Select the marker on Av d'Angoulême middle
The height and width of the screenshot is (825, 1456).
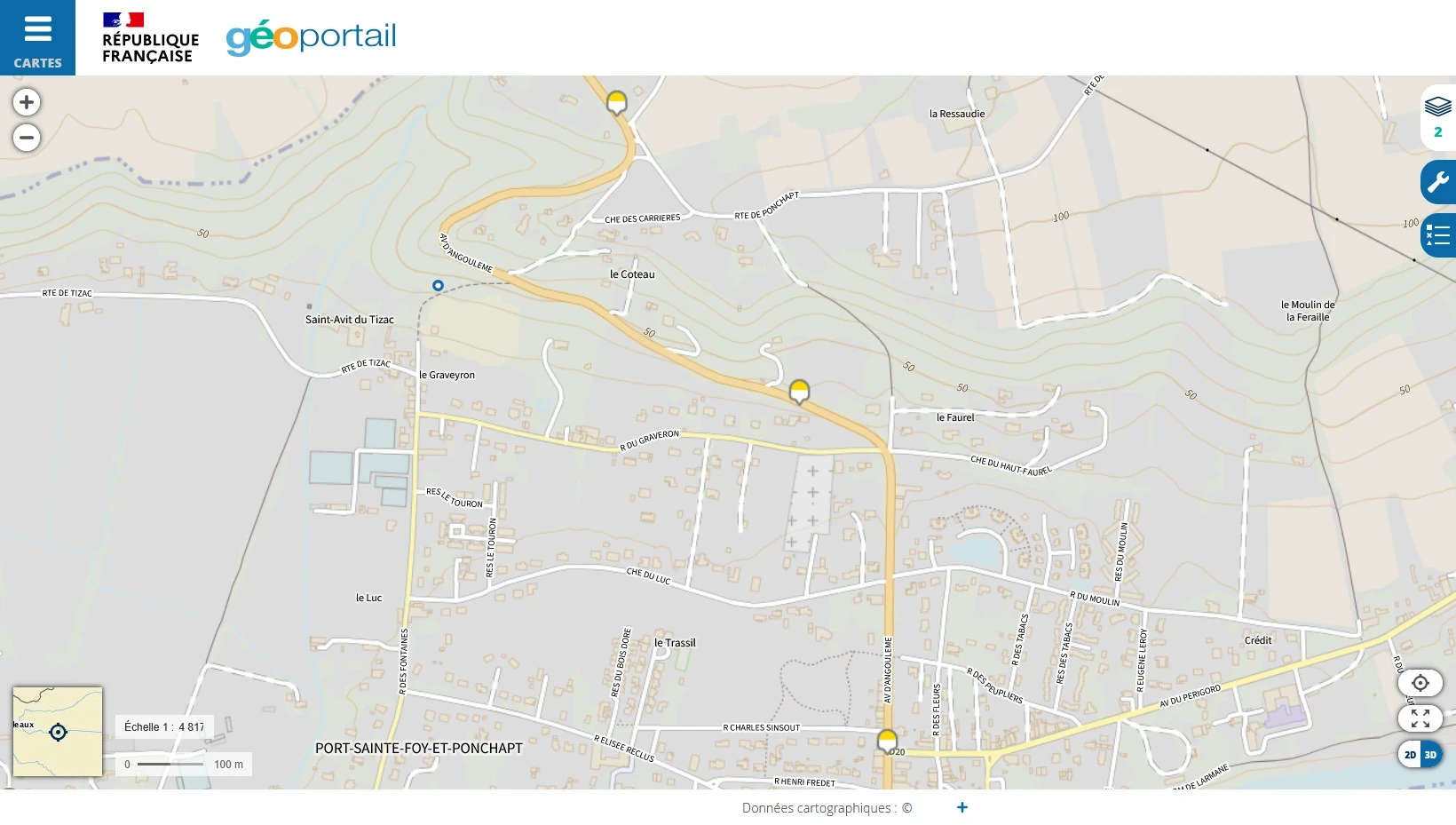[x=800, y=392]
